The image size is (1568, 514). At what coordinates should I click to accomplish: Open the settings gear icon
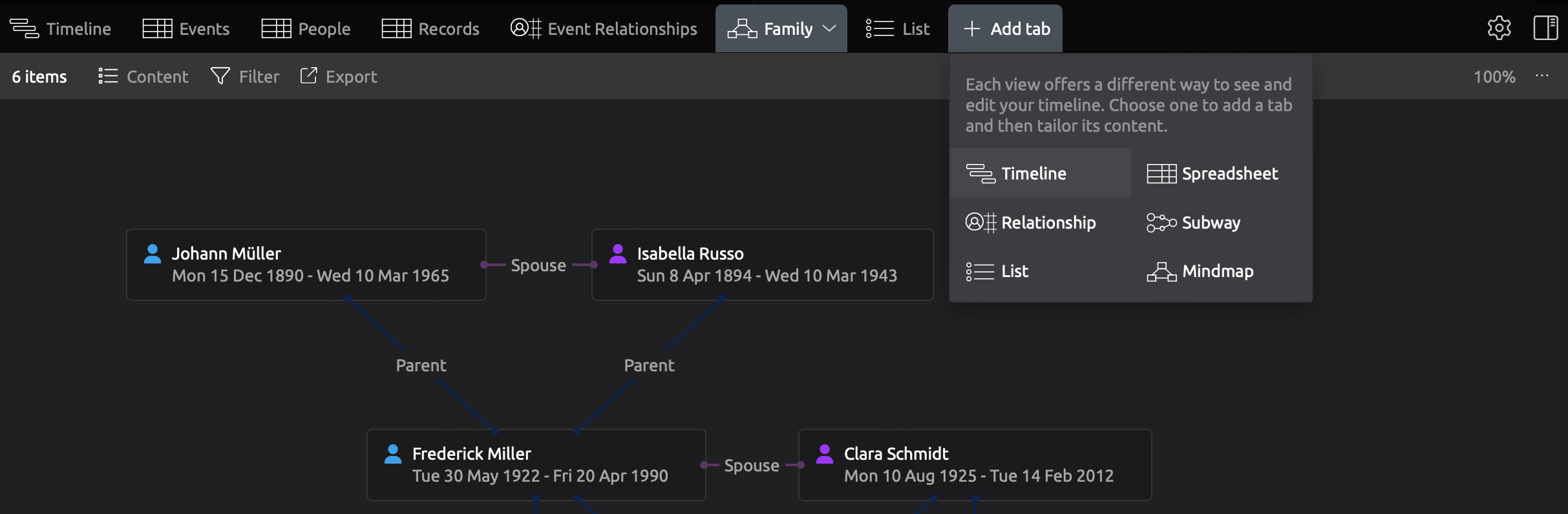[1499, 28]
